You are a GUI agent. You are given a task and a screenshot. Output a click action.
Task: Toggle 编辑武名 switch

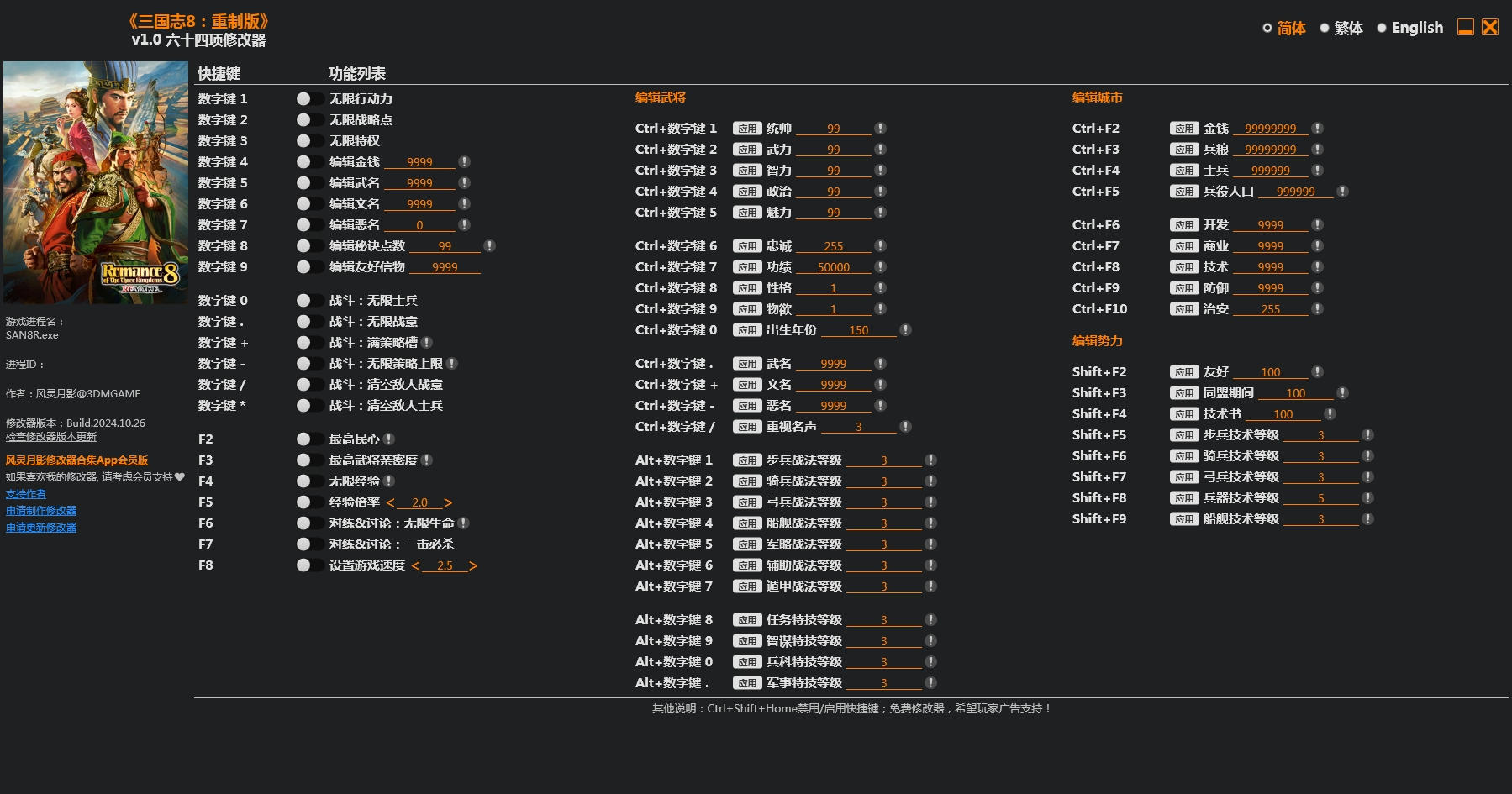[x=309, y=182]
